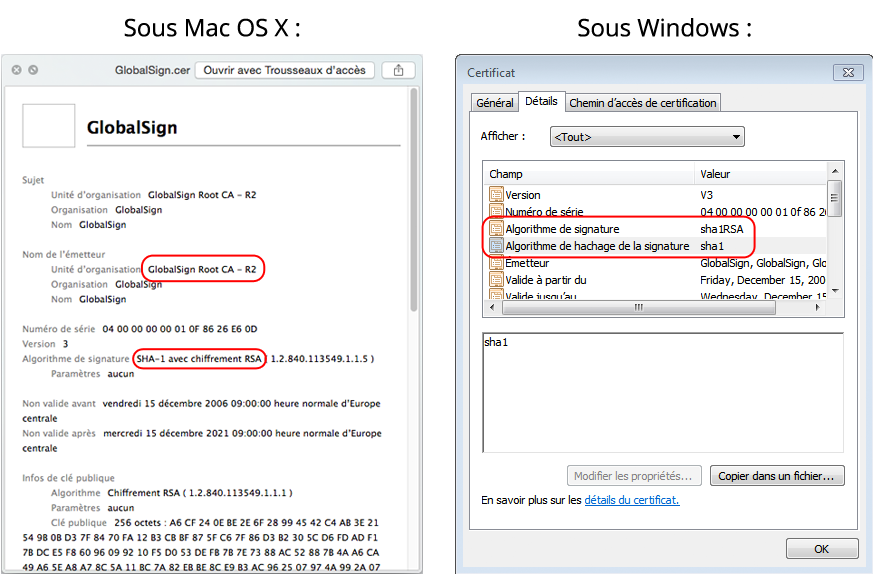Select the Version row text
873x574 pixels.
pos(522,195)
